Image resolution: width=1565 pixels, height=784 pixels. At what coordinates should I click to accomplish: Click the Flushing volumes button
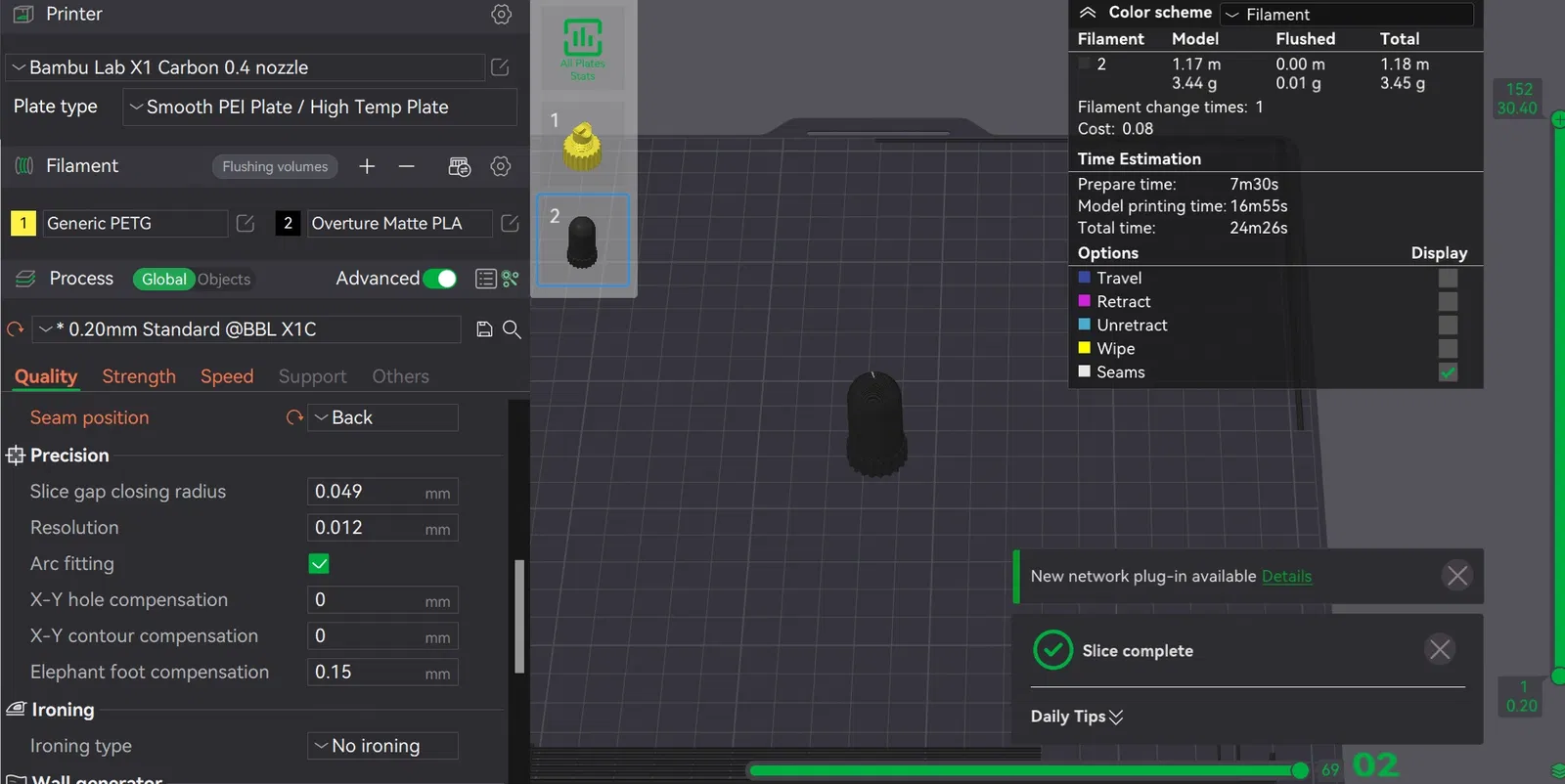pyautogui.click(x=275, y=167)
